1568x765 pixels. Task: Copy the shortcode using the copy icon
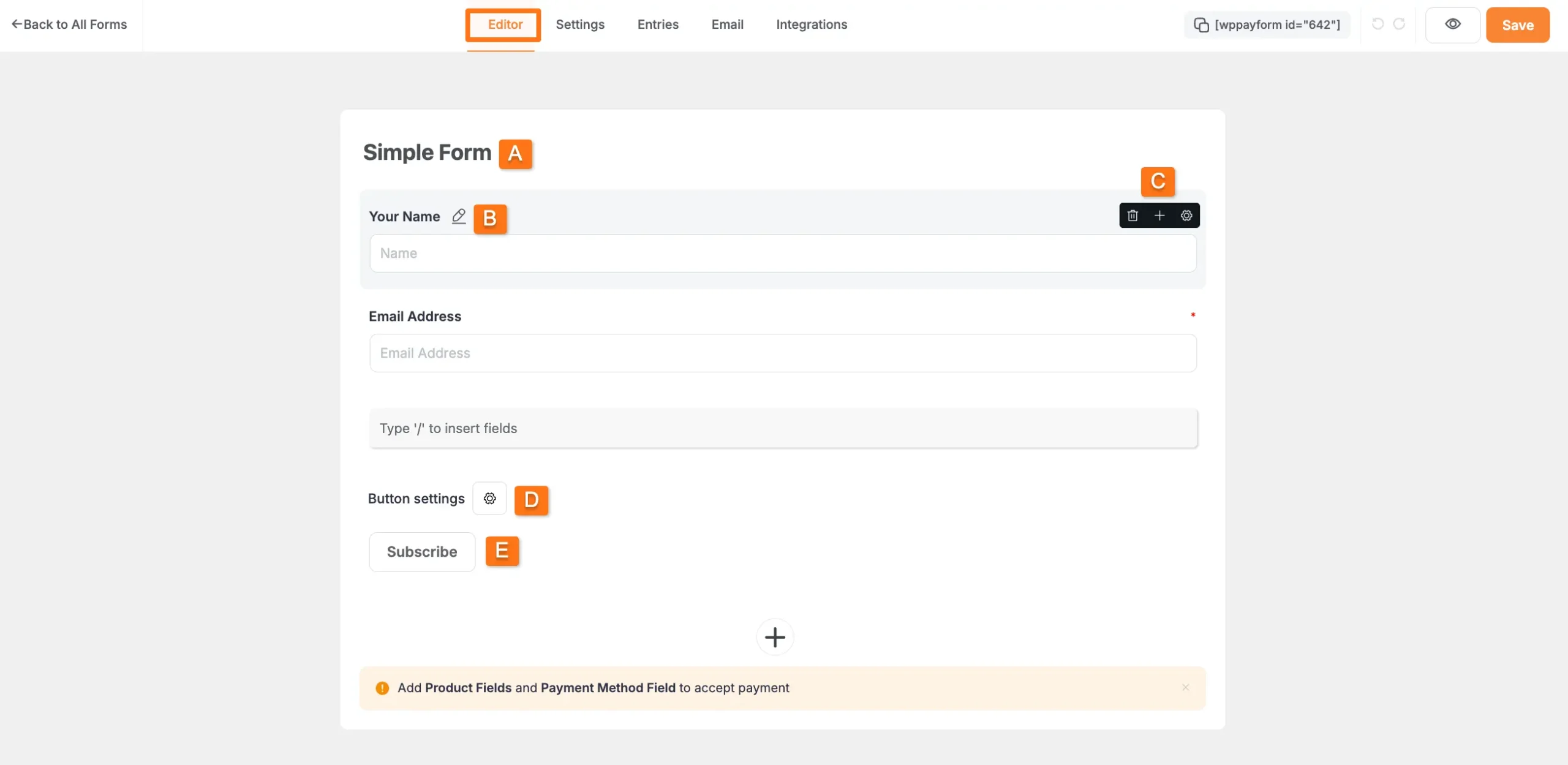coord(1202,24)
